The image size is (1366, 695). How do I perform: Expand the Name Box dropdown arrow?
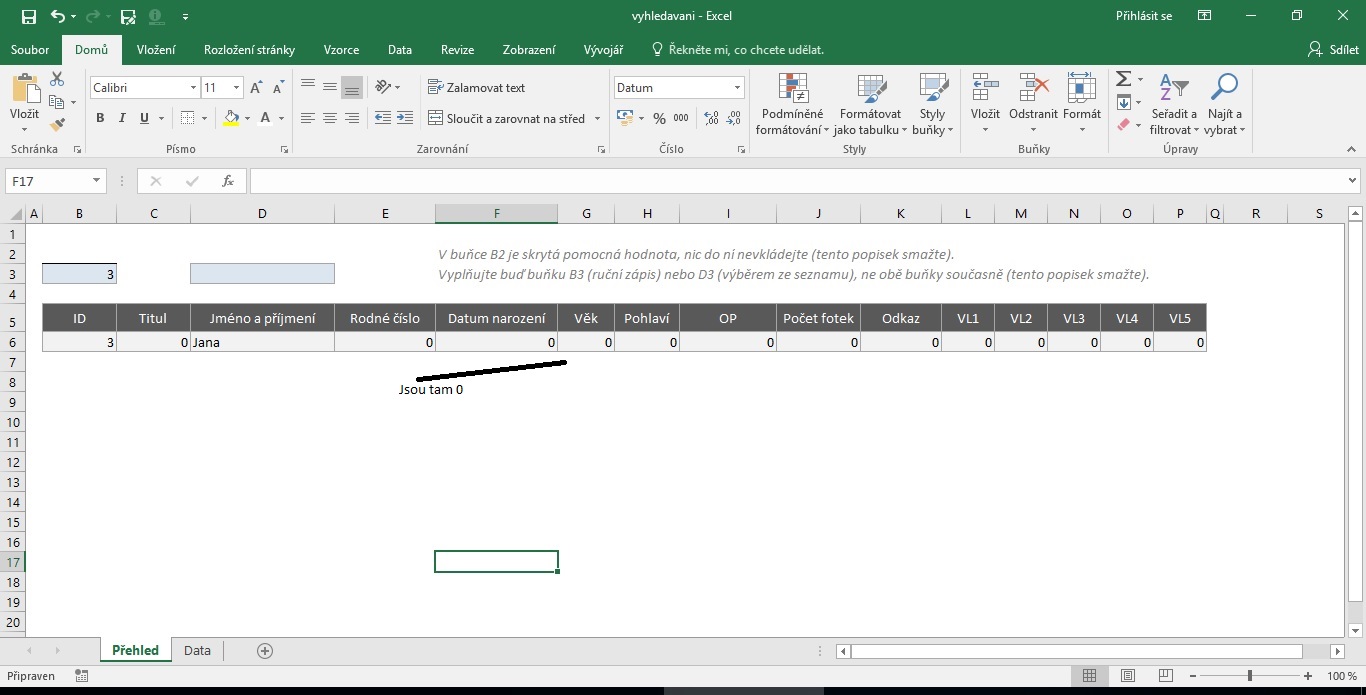(x=97, y=181)
